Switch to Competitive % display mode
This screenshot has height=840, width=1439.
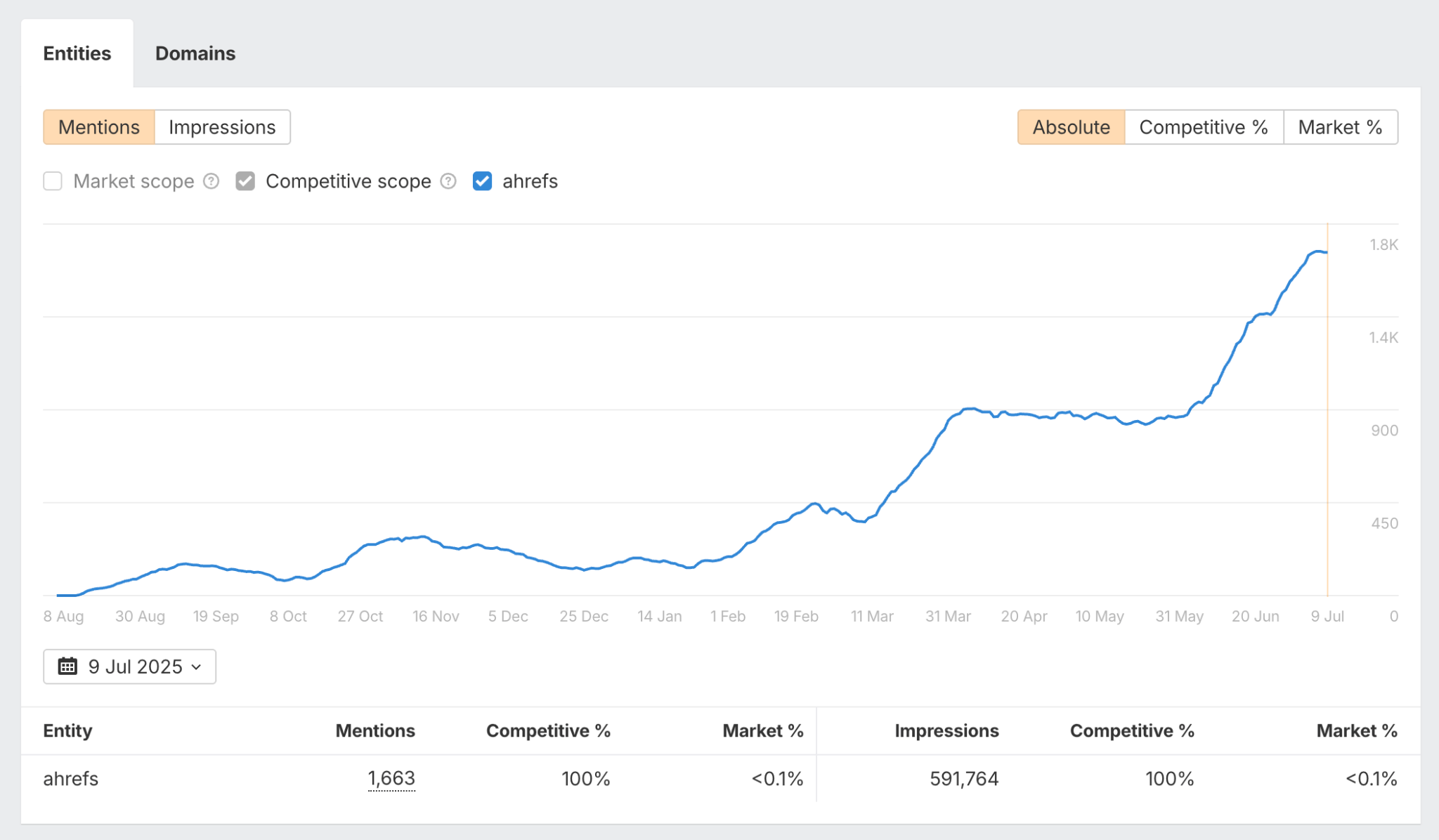1204,127
